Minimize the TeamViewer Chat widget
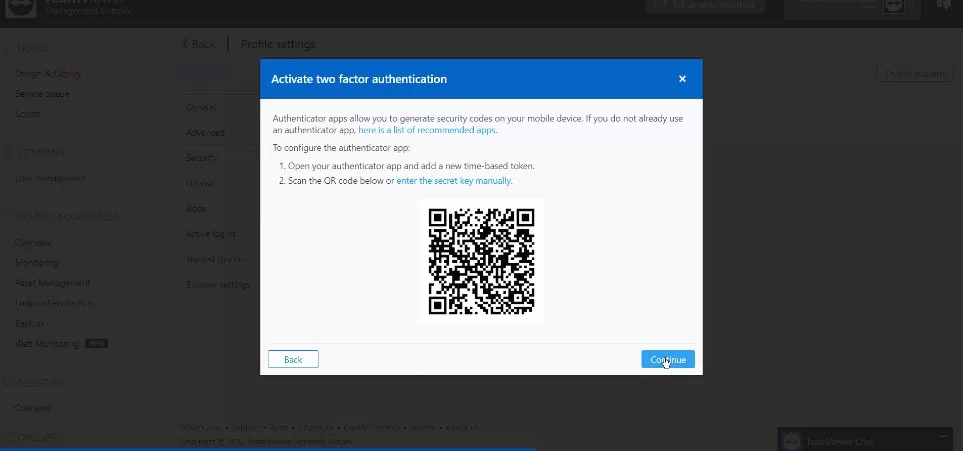 coord(943,436)
